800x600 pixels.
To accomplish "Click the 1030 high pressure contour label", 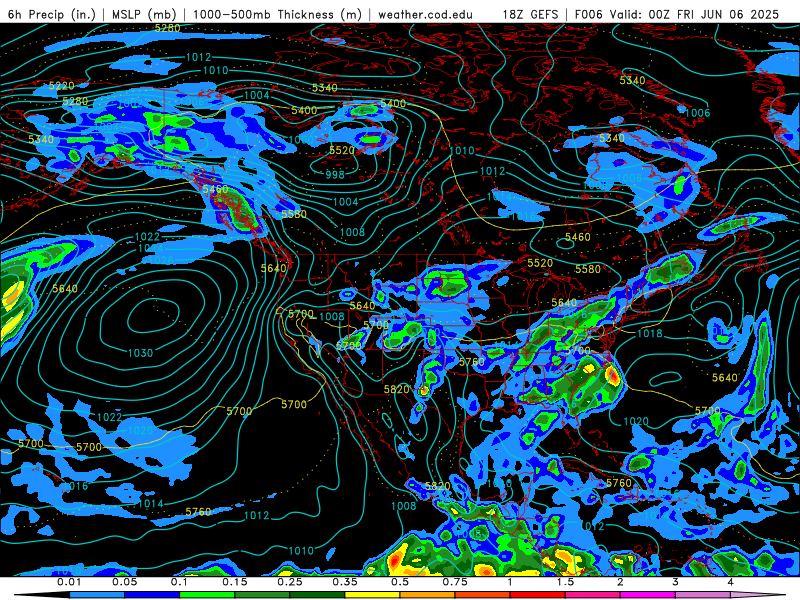I will (140, 353).
